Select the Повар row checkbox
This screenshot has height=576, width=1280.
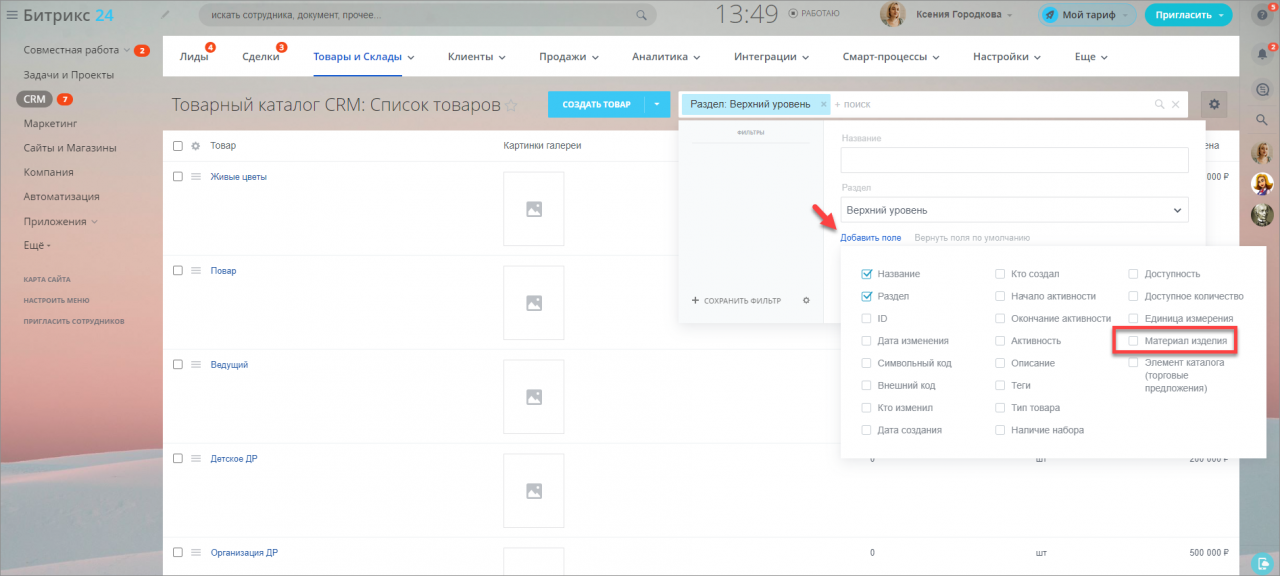pos(178,271)
